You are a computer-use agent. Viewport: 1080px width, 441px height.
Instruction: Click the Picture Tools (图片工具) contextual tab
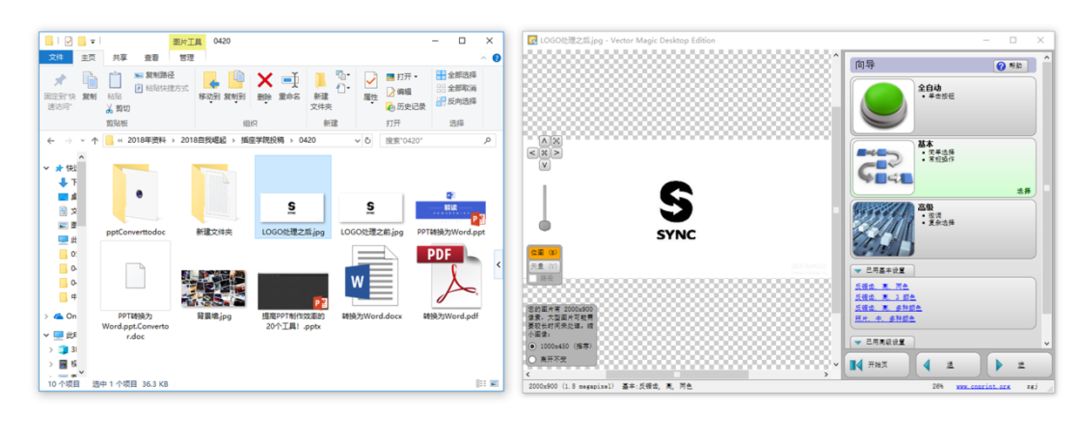[187, 41]
